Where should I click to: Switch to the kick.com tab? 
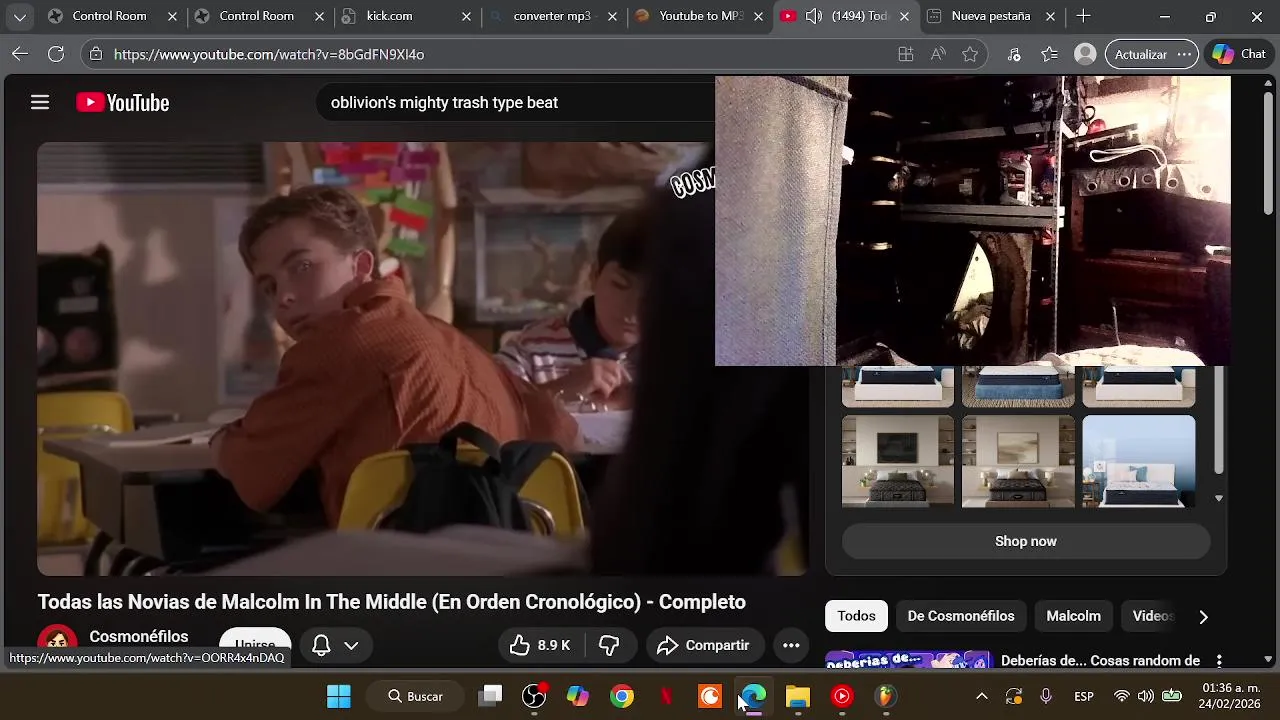(407, 16)
